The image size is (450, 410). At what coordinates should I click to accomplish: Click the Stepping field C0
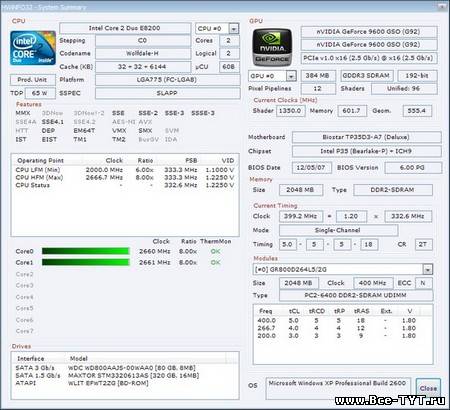(x=143, y=41)
